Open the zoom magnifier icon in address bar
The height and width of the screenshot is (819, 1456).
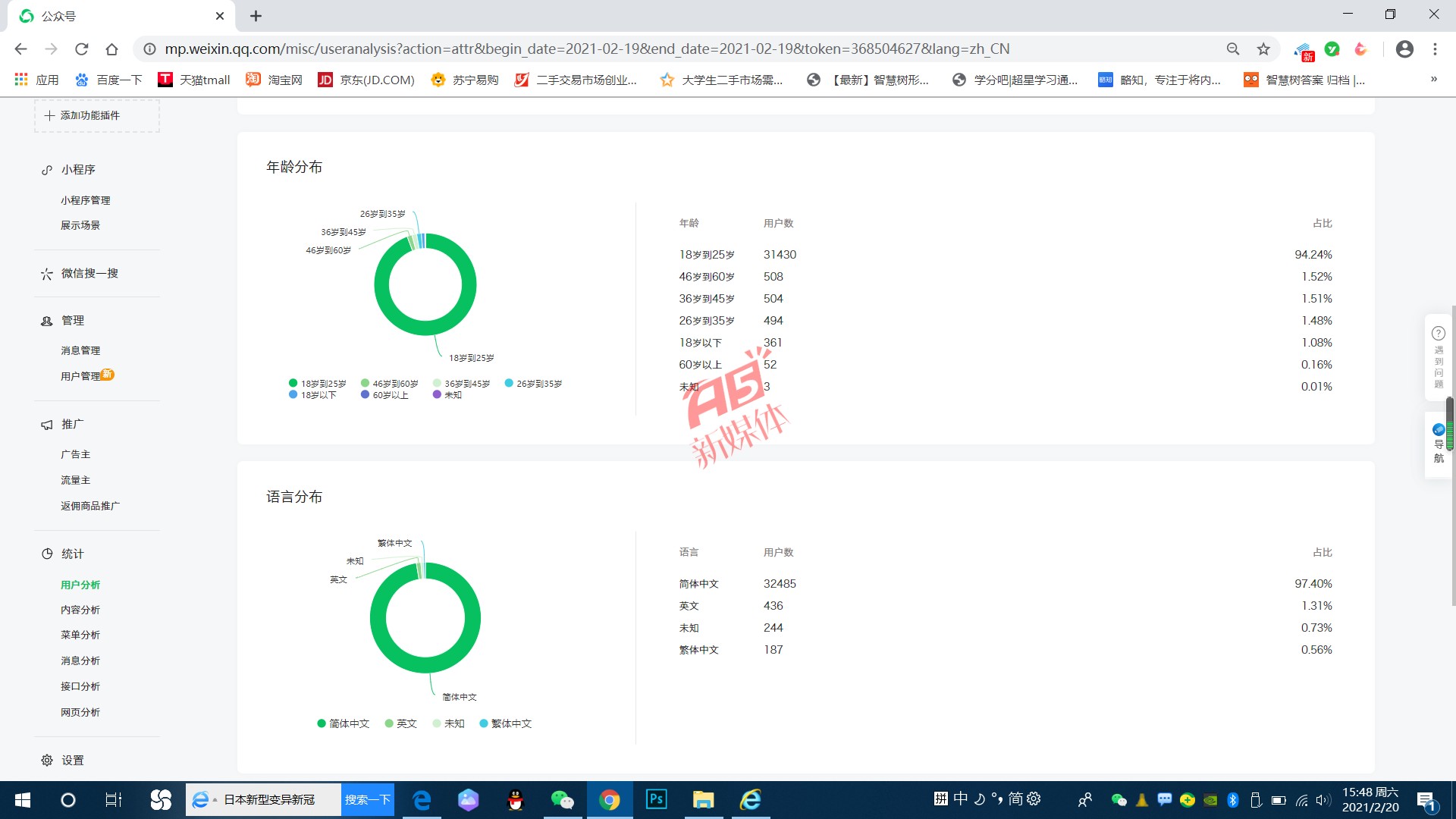1233,49
